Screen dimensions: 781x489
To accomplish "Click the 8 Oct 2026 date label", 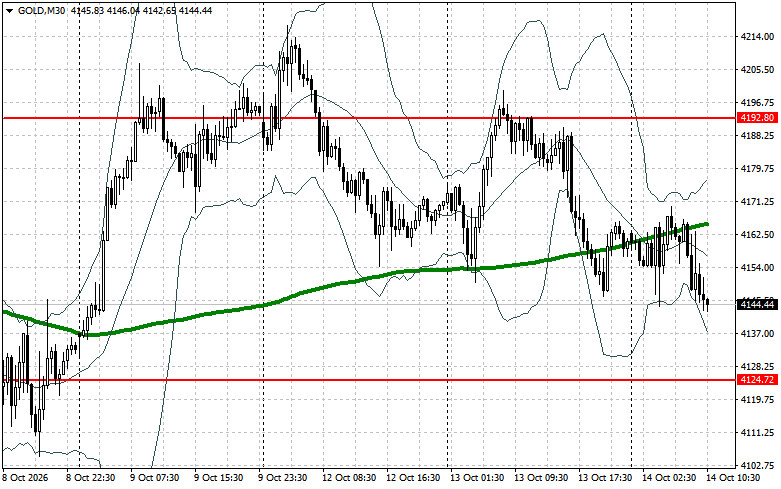I will click(x=25, y=478).
